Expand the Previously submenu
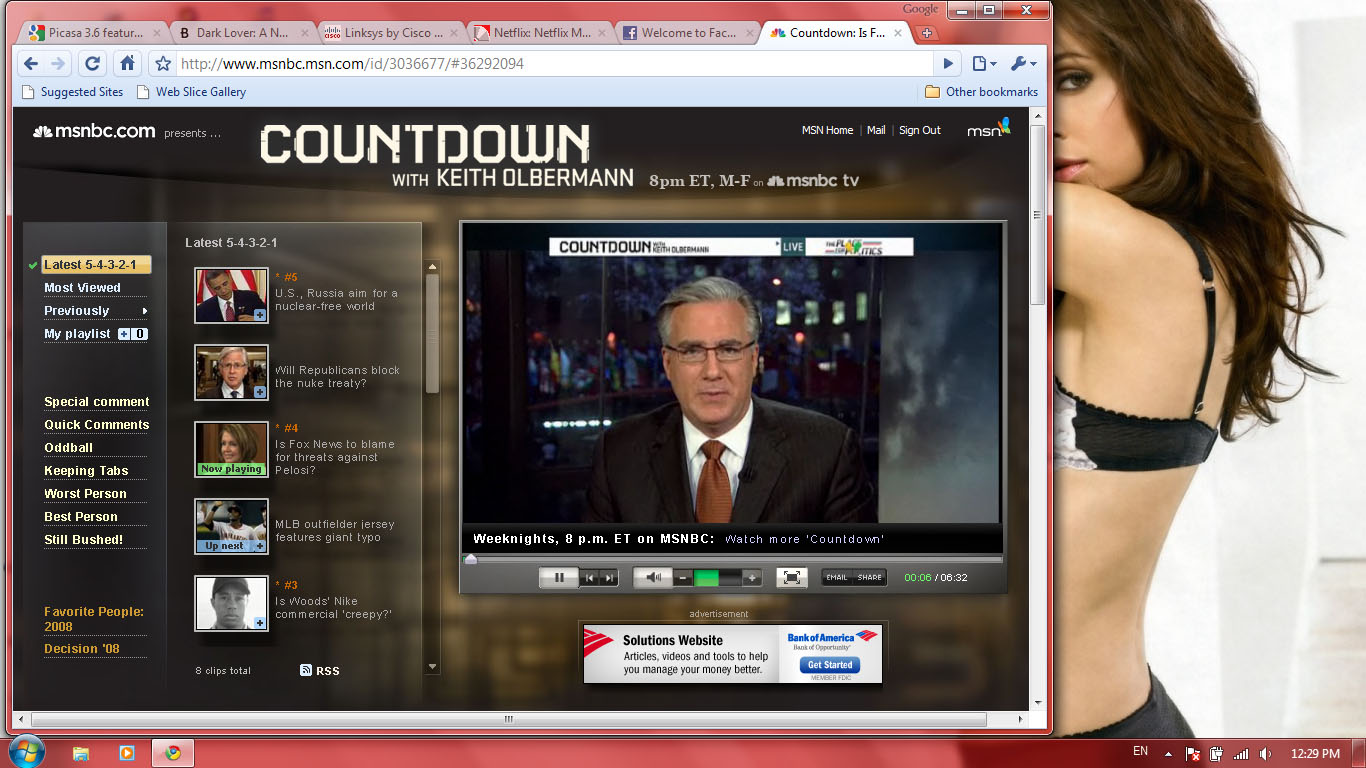This screenshot has height=768, width=1366. coord(96,311)
